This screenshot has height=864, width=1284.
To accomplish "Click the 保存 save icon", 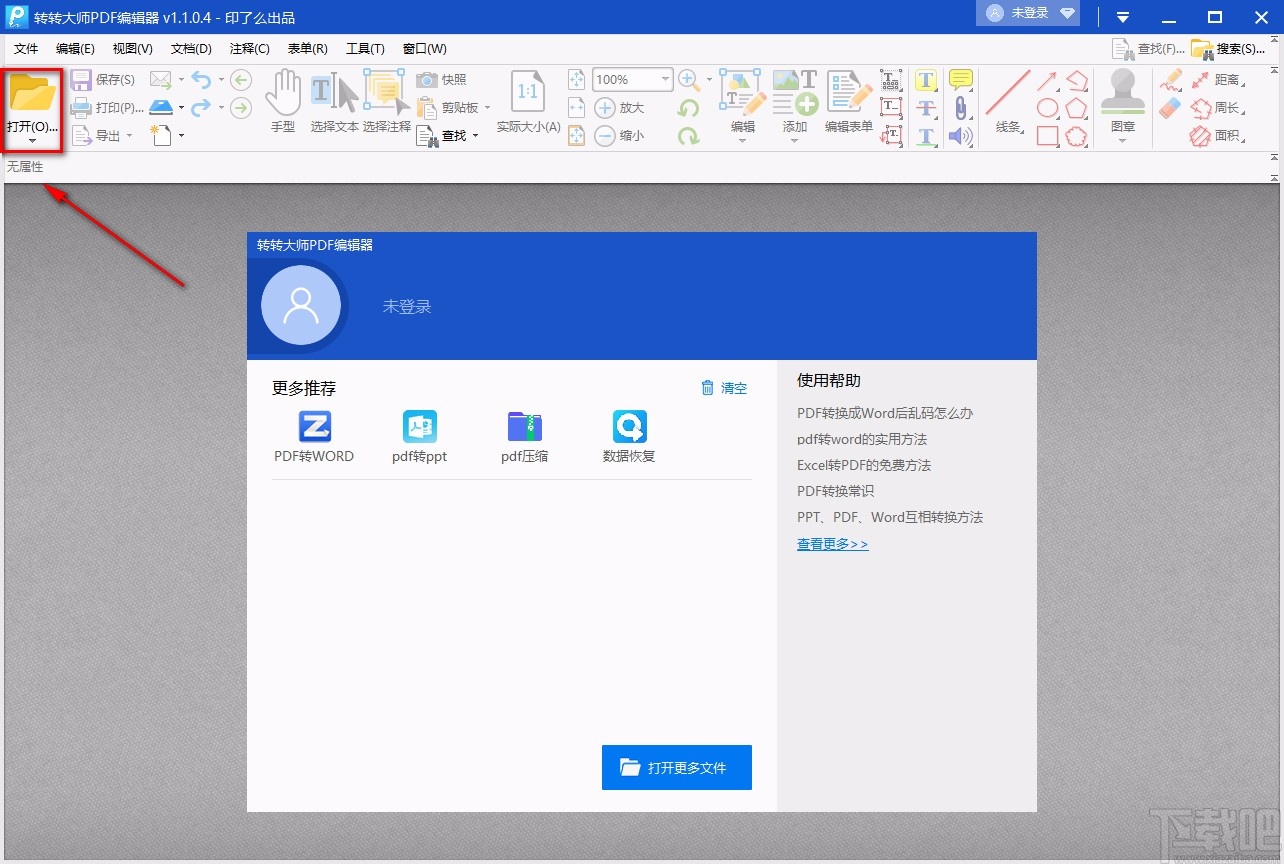I will pyautogui.click(x=80, y=79).
